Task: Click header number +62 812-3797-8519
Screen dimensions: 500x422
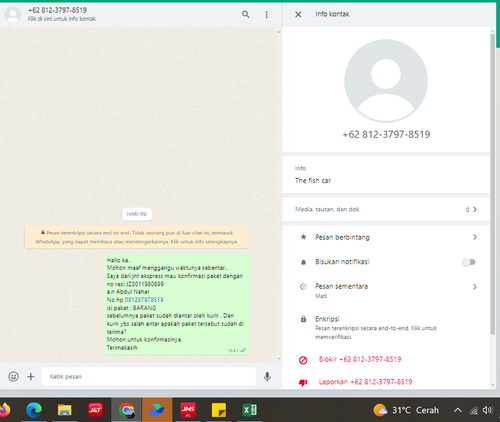Action: [x=57, y=10]
